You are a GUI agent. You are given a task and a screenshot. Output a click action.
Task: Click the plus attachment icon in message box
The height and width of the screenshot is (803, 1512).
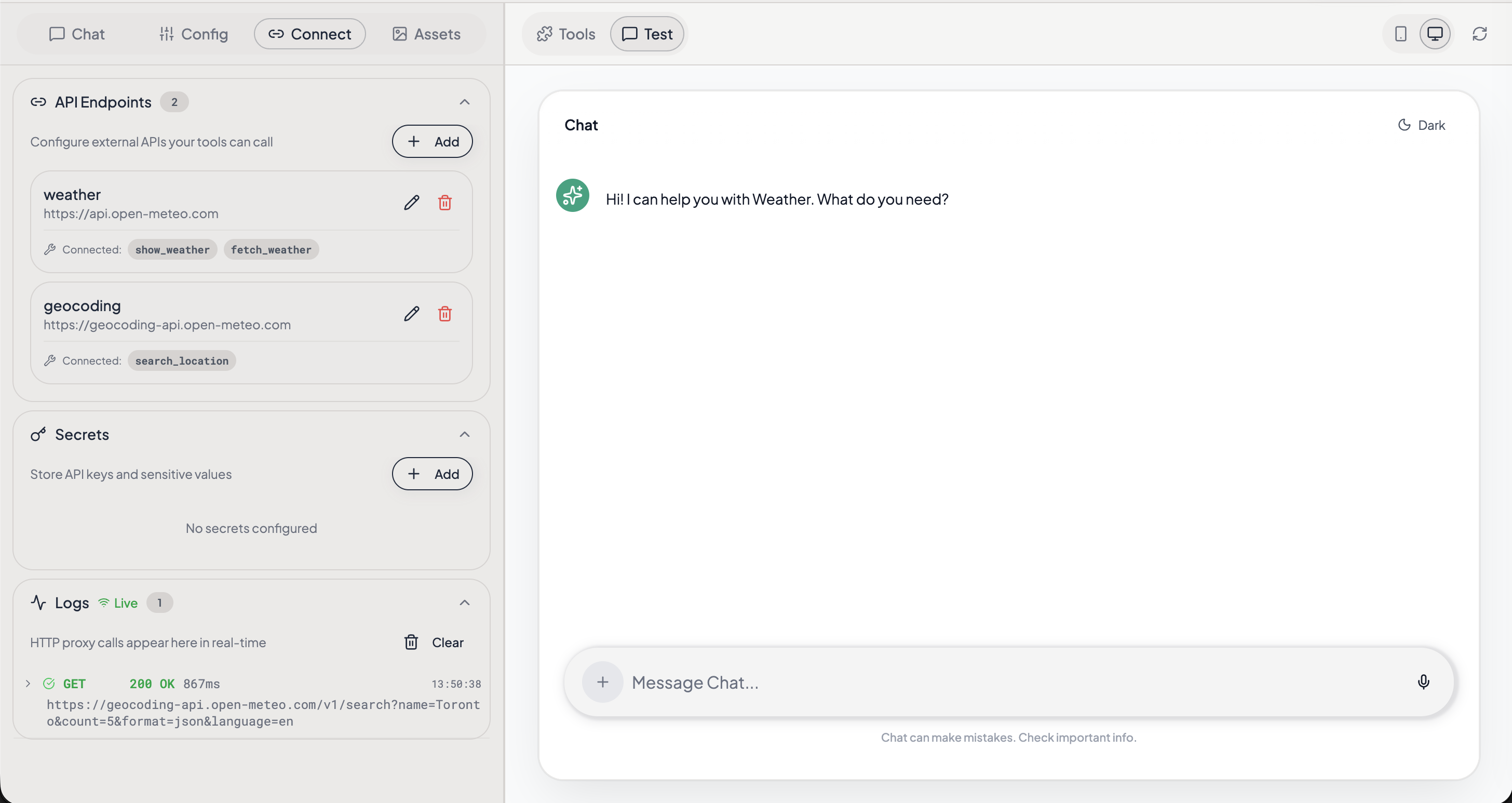coord(602,682)
